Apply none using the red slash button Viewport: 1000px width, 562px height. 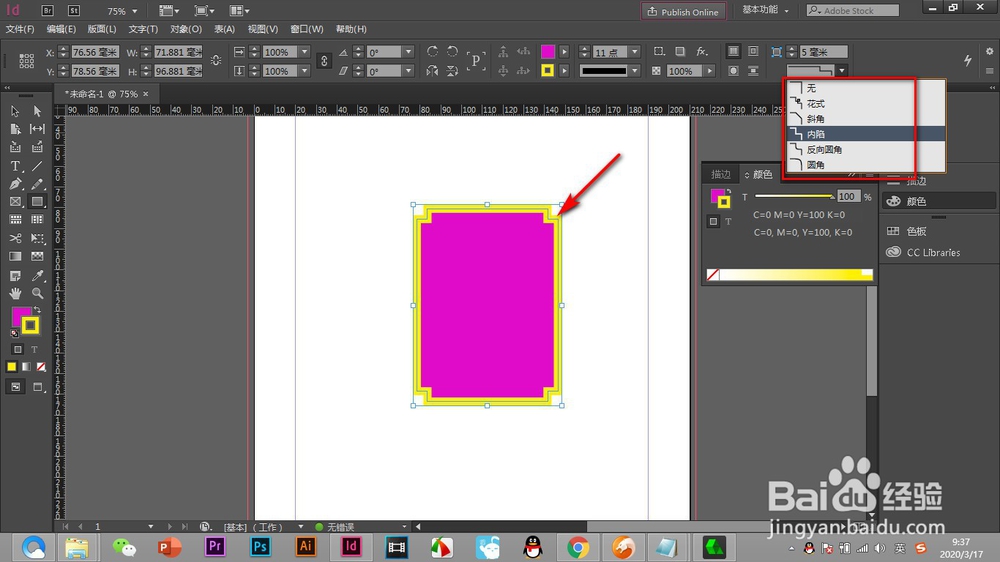click(41, 367)
